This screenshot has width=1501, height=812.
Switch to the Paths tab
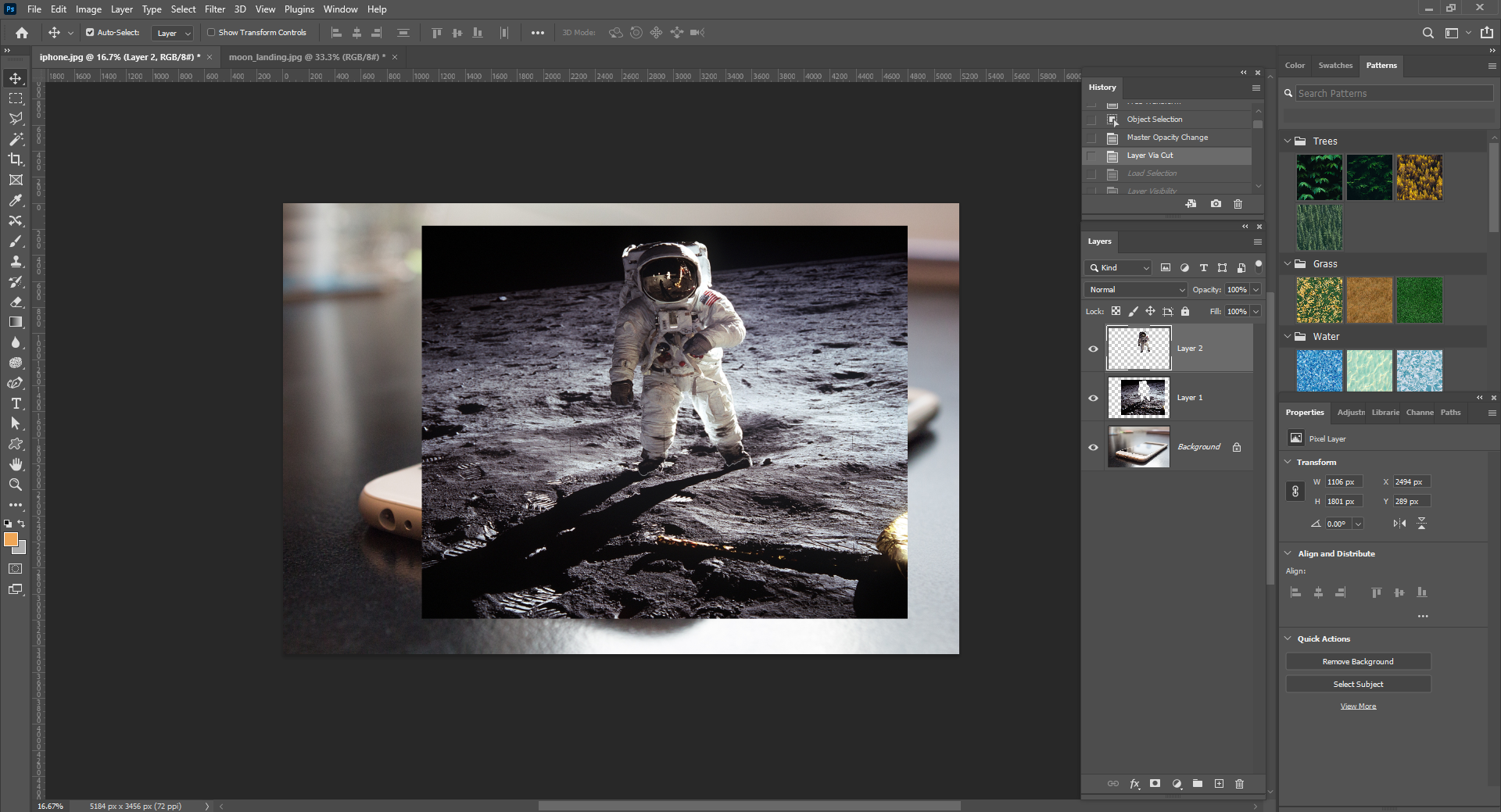tap(1450, 413)
